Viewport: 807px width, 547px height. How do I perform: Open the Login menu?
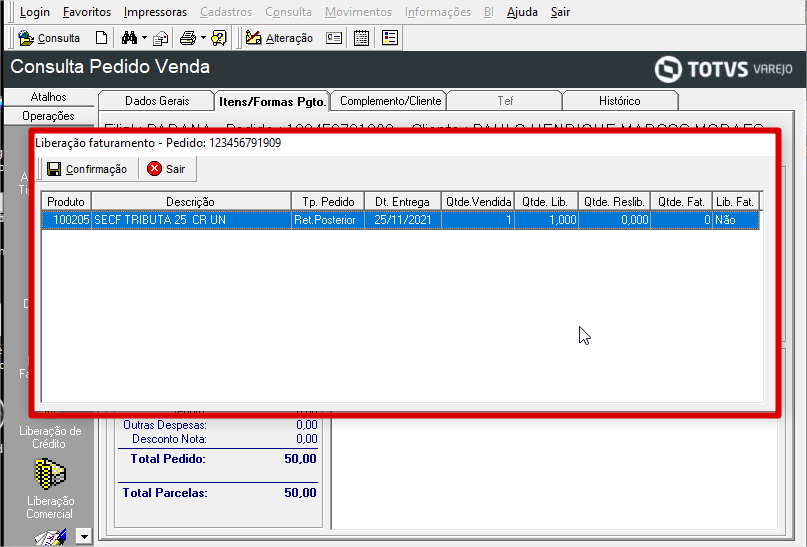tap(34, 12)
